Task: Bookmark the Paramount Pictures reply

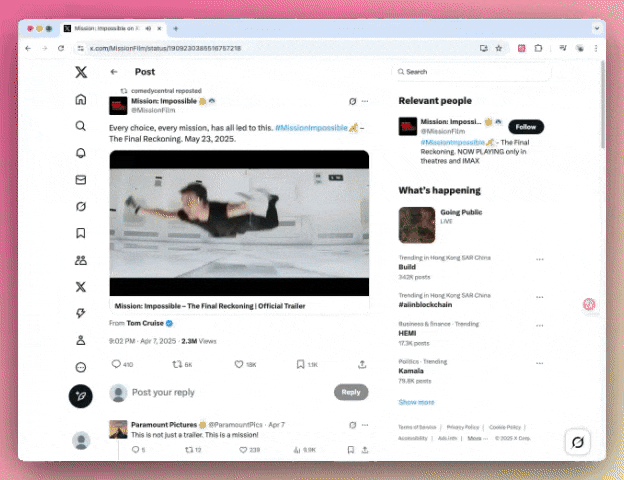Action: coord(351,450)
